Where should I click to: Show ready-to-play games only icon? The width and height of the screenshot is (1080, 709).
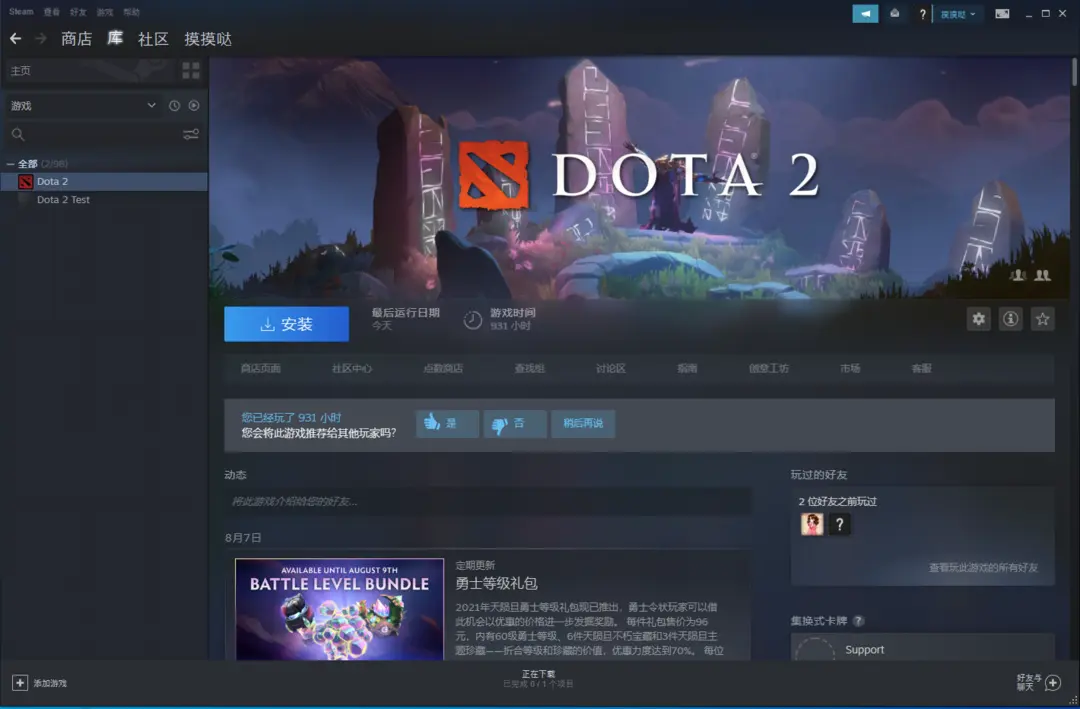(194, 105)
